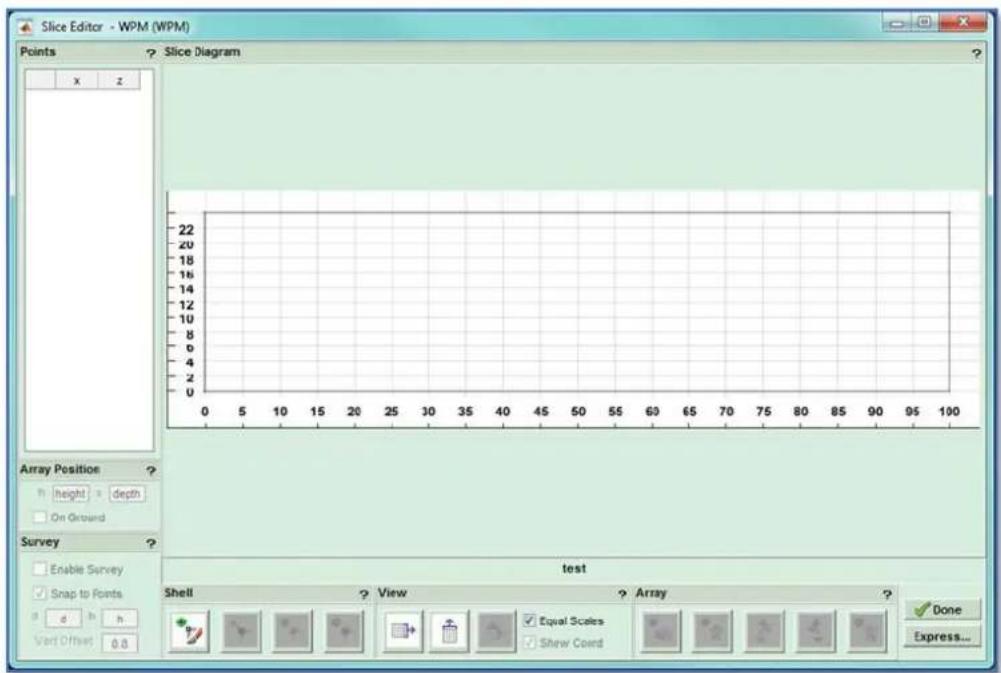This screenshot has width=1001, height=673.
Task: Open help for the Shell panel
Action: [364, 594]
